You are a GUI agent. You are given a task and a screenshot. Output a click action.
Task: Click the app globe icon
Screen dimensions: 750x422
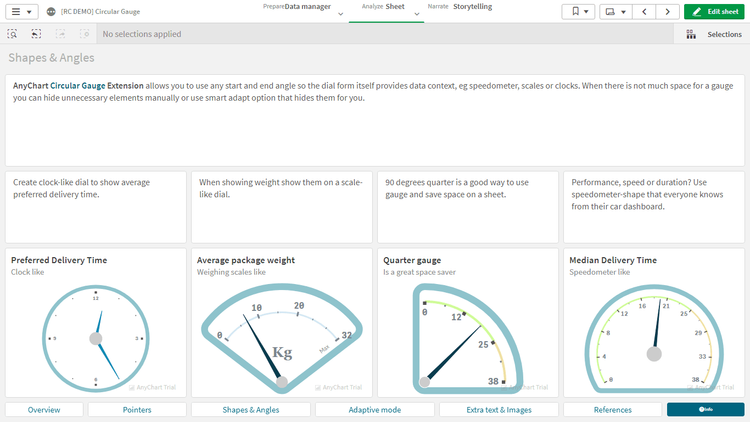[x=52, y=11]
